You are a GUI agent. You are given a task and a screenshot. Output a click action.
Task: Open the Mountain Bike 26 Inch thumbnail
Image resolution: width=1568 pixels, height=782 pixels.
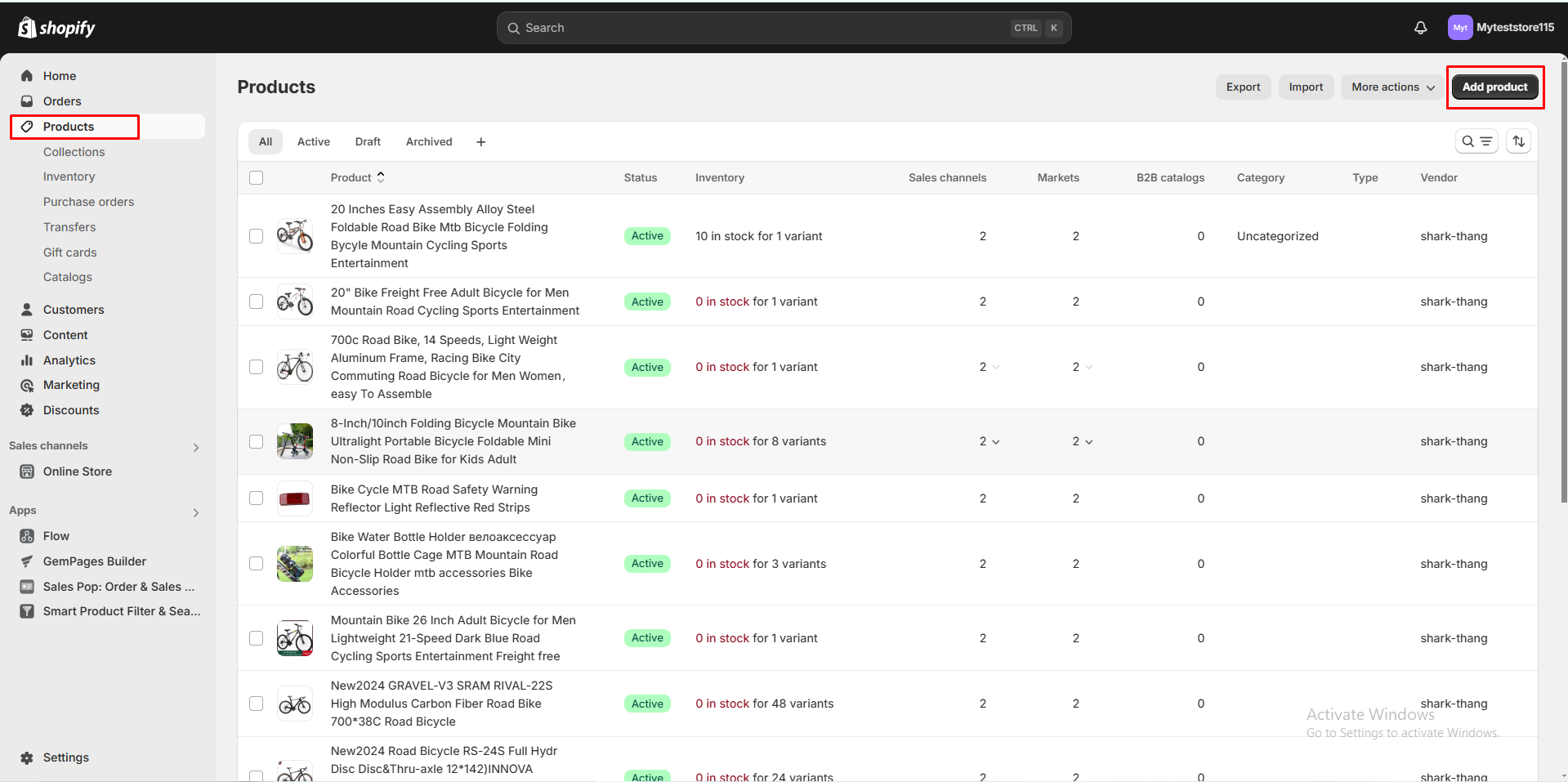point(294,638)
